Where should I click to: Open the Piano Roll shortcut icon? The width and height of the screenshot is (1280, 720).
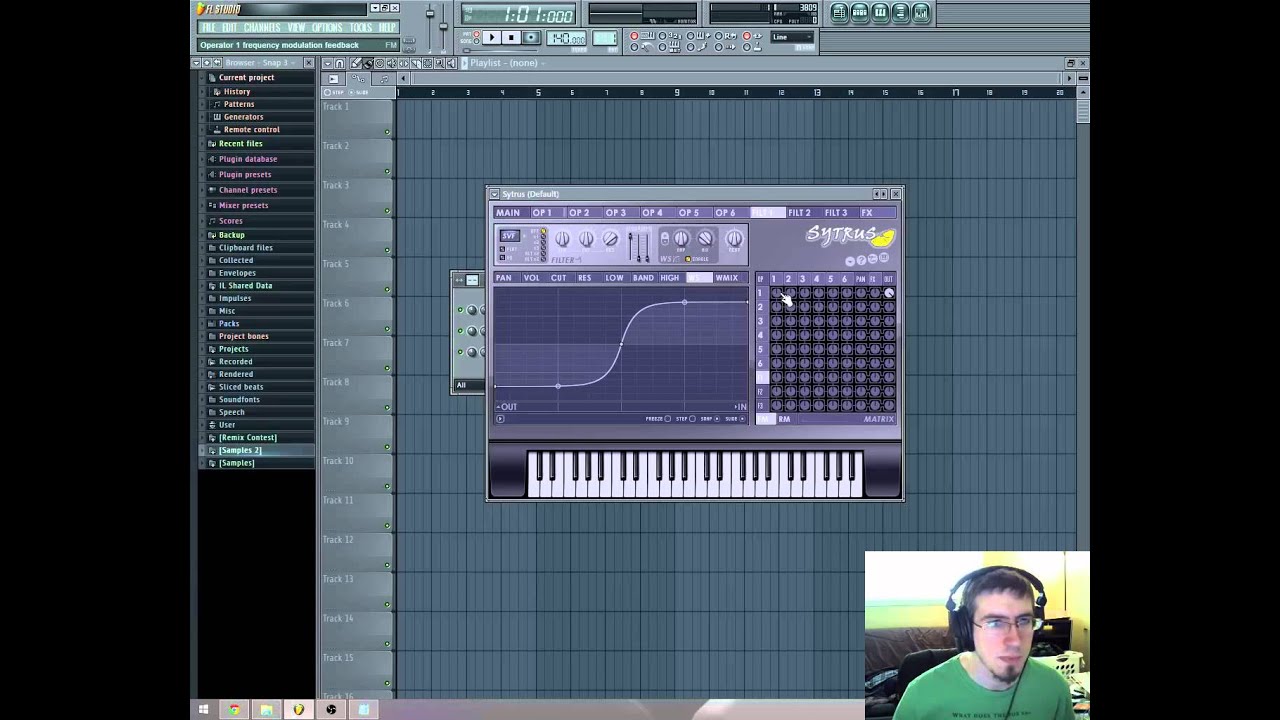coord(880,12)
